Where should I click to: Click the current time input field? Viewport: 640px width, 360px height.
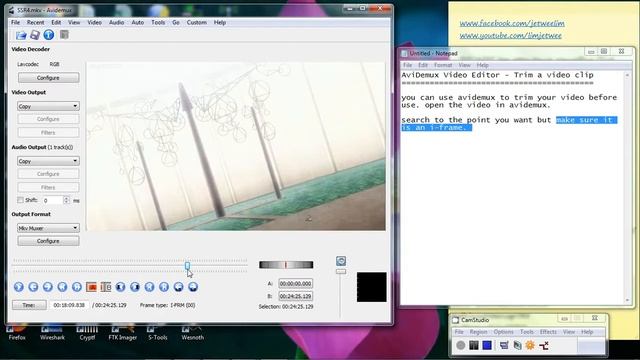[x=69, y=305]
